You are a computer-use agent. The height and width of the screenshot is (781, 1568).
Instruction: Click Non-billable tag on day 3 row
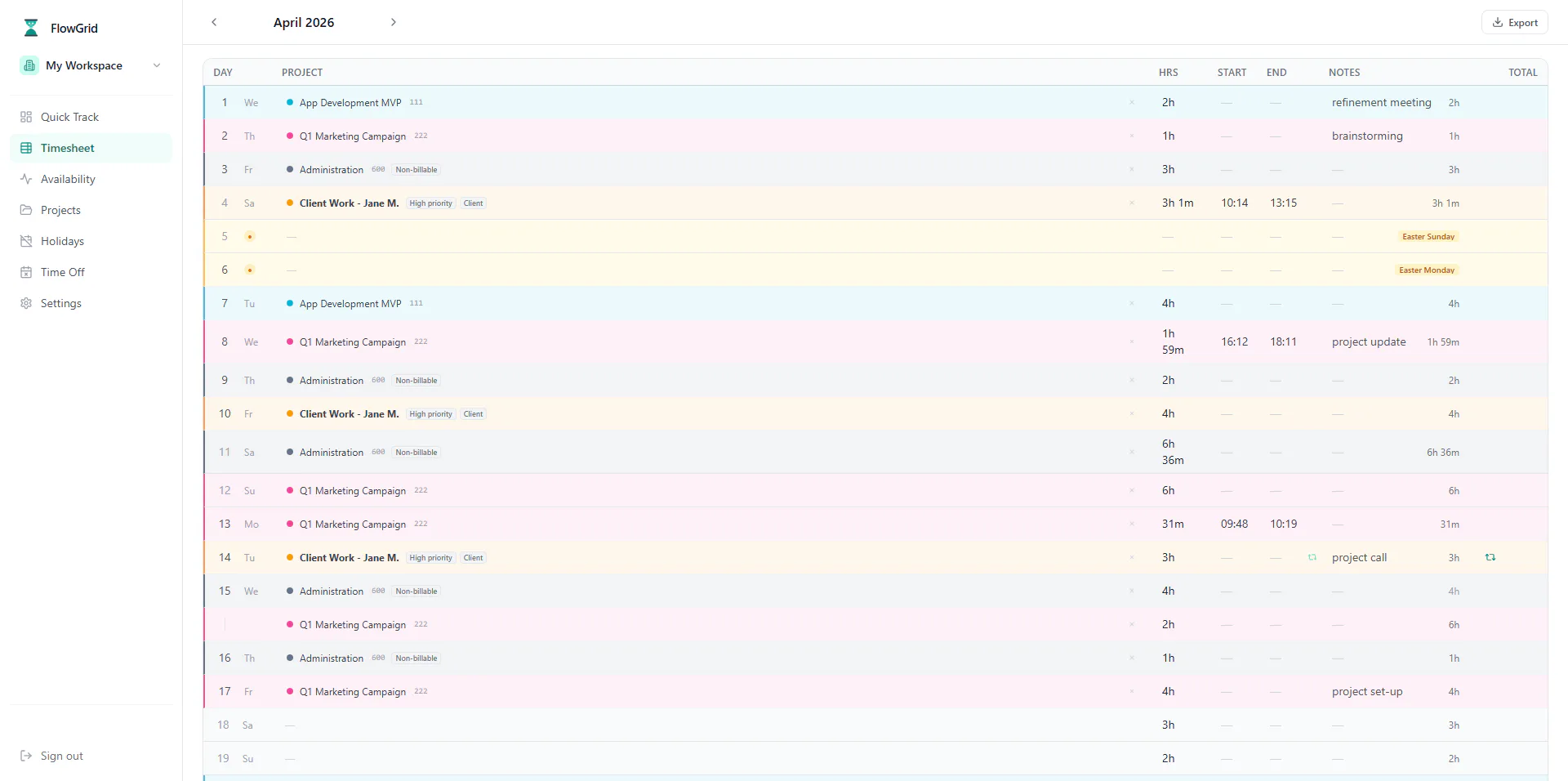point(416,169)
